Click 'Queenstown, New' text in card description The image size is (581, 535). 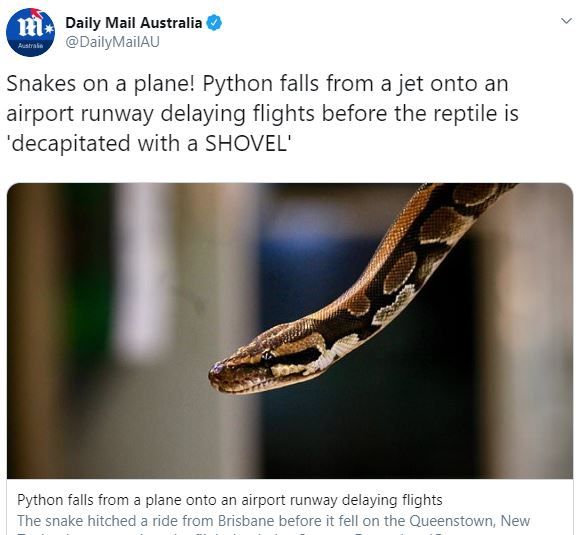pos(469,521)
